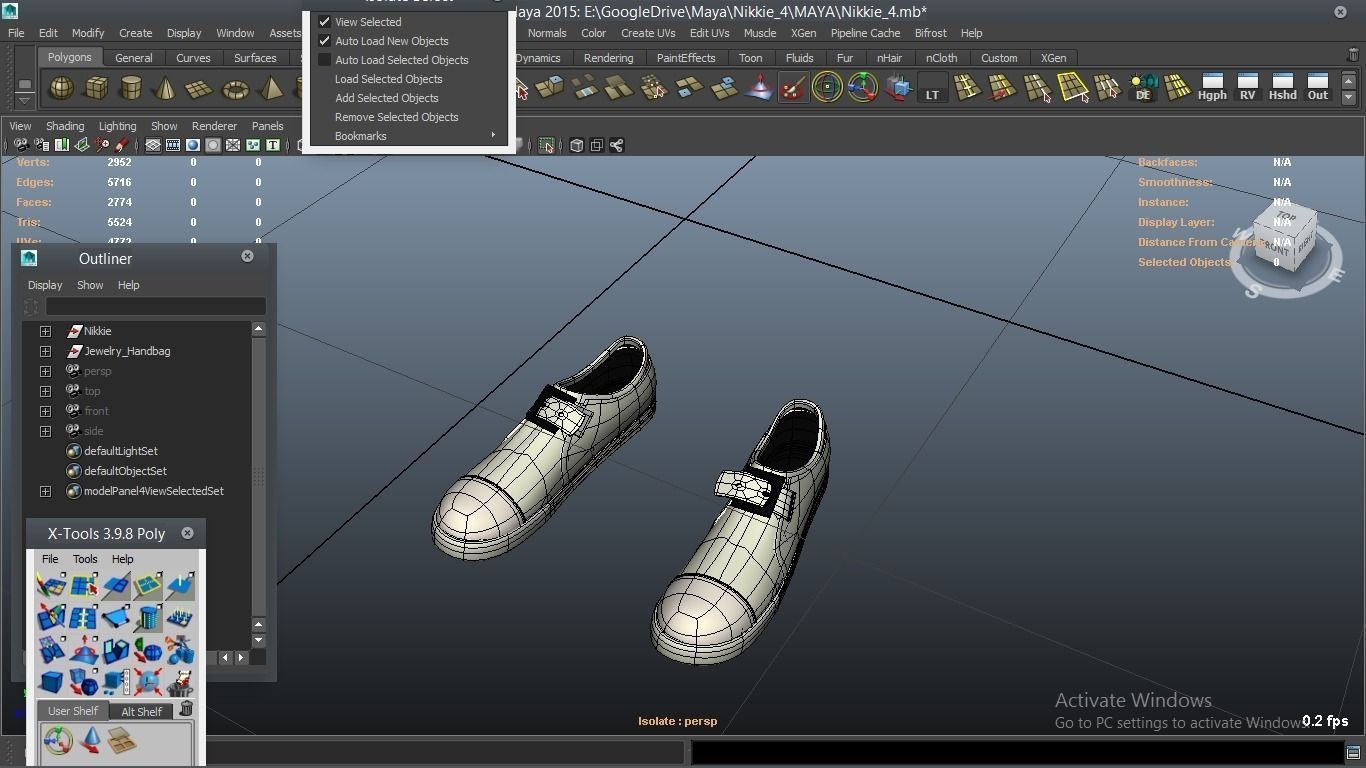Expand the front camera node in Outliner

pyautogui.click(x=45, y=411)
